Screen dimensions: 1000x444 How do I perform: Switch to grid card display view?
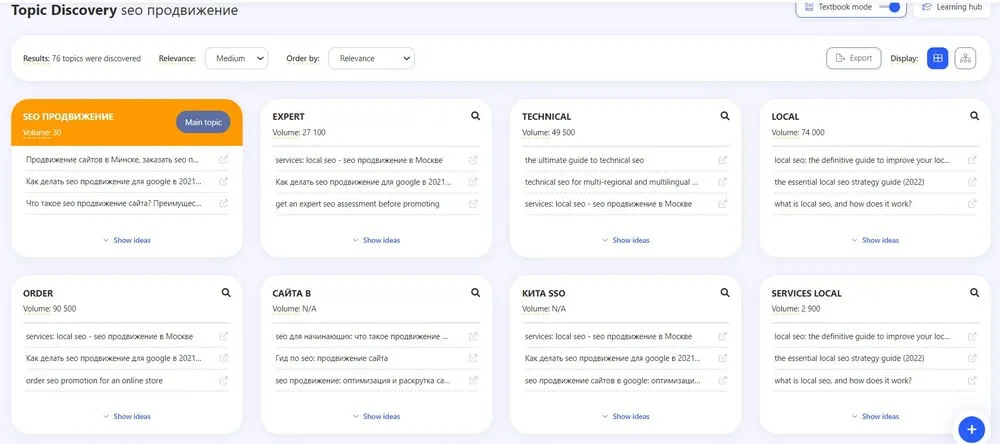tap(938, 58)
